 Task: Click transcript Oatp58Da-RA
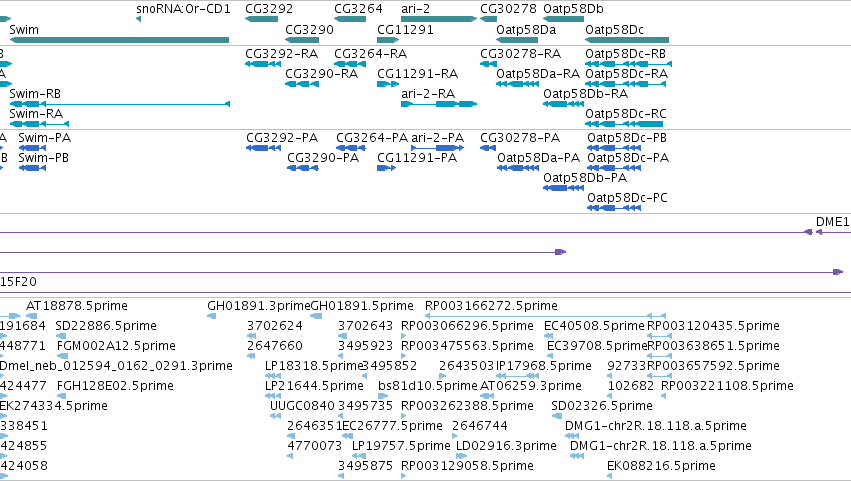[x=517, y=84]
